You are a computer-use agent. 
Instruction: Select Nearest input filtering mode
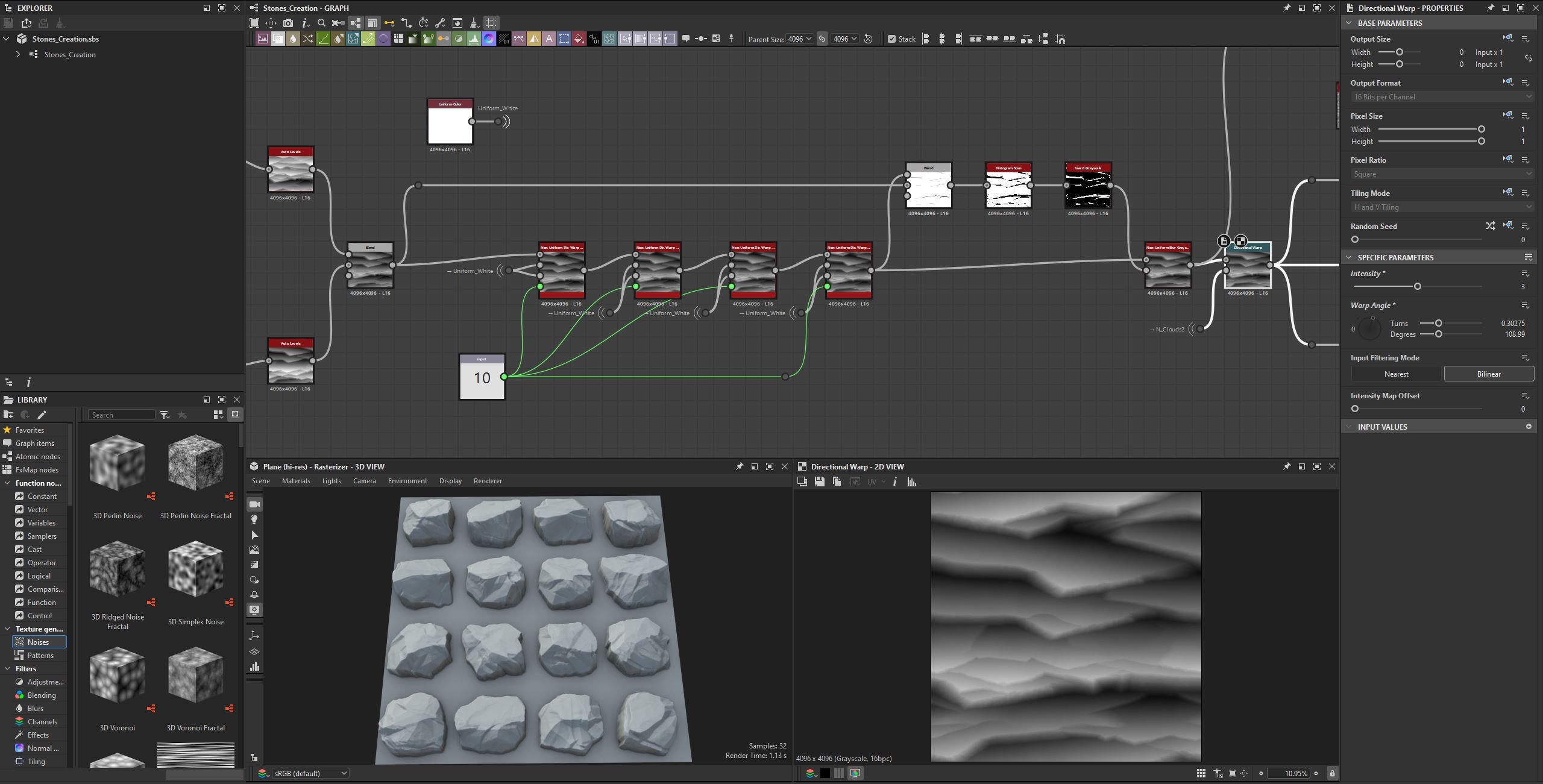click(1396, 374)
